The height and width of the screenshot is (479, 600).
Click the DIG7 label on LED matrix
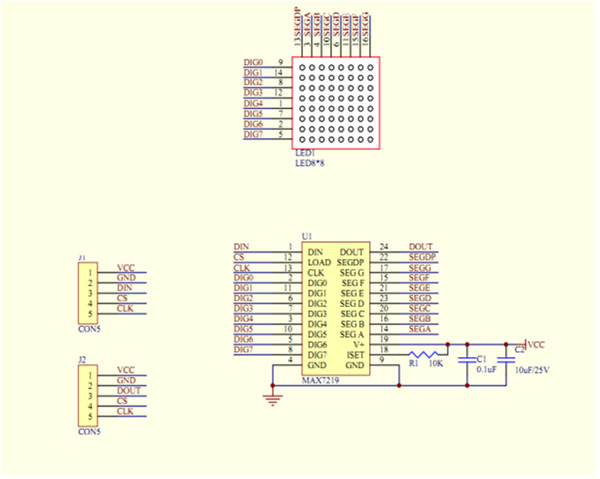coord(253,134)
